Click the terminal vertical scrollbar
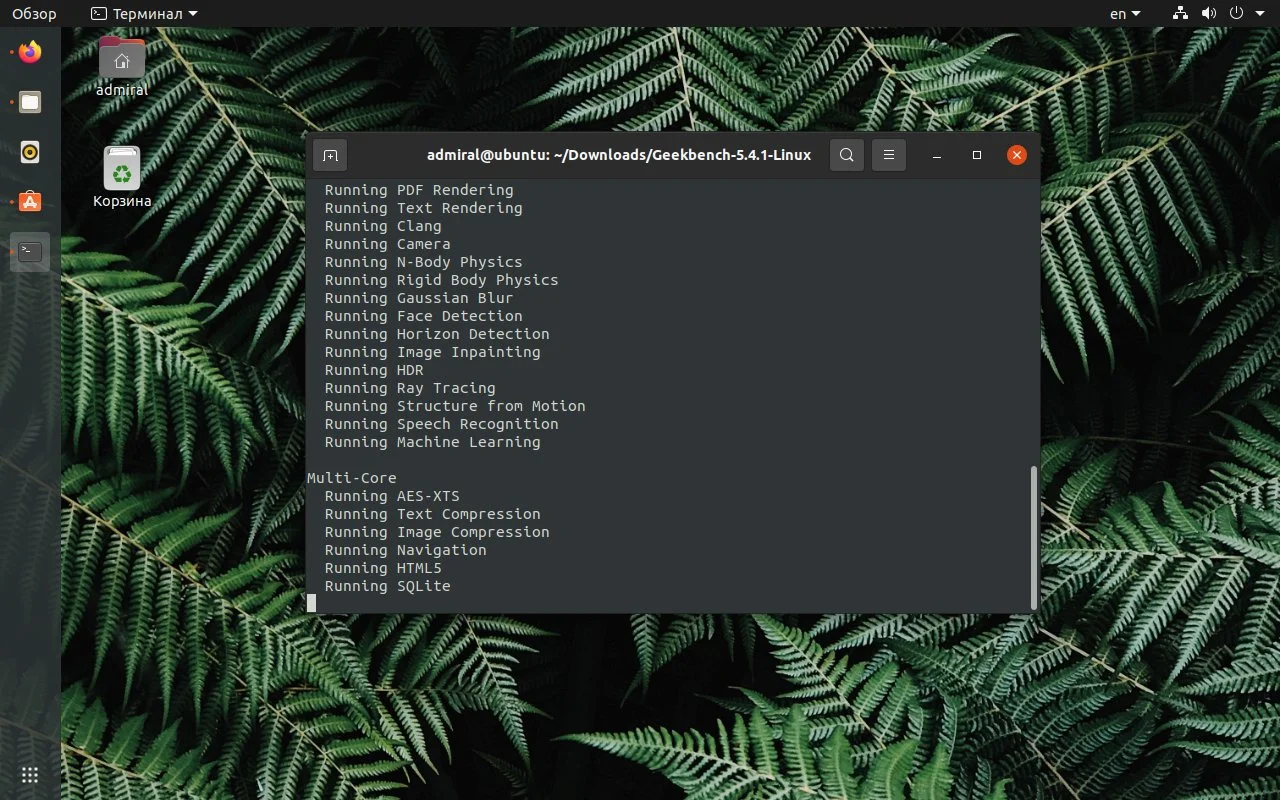The width and height of the screenshot is (1280, 800). (x=1034, y=537)
